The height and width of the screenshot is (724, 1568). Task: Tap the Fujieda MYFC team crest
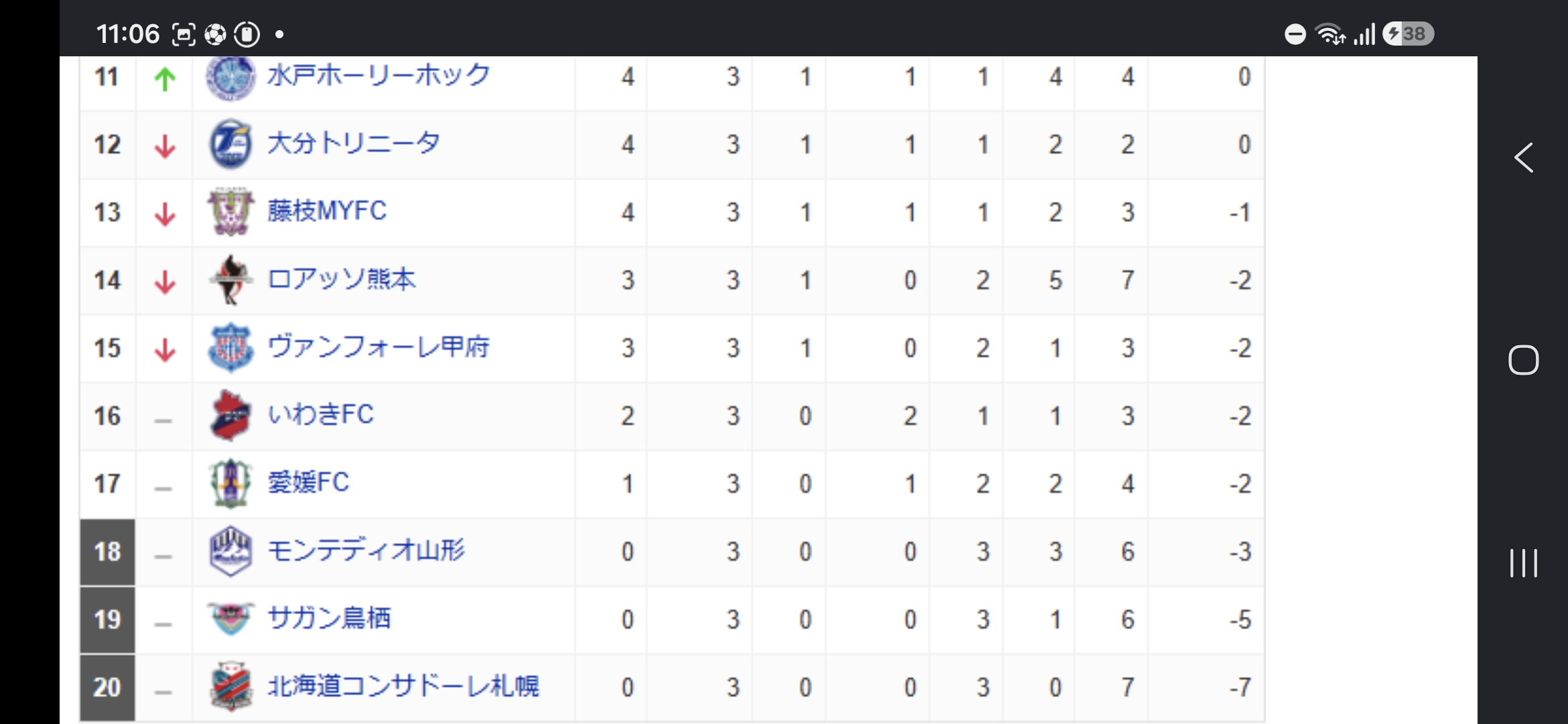[x=231, y=212]
